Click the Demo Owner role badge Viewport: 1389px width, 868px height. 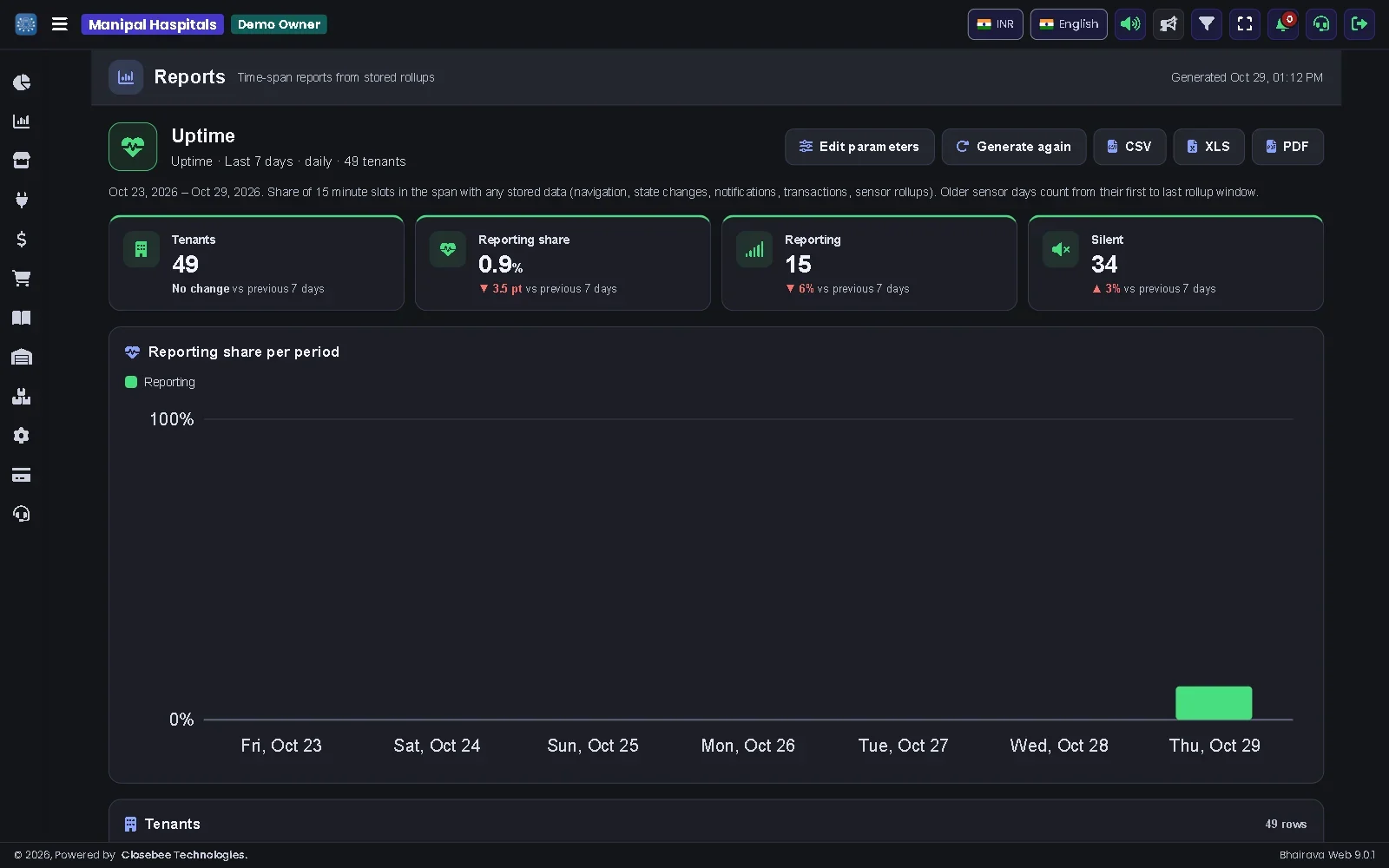click(279, 24)
